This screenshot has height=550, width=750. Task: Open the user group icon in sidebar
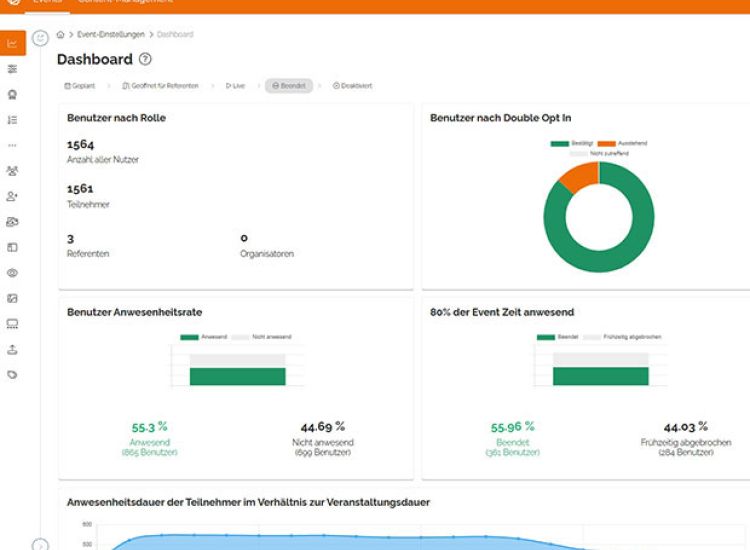[12, 171]
